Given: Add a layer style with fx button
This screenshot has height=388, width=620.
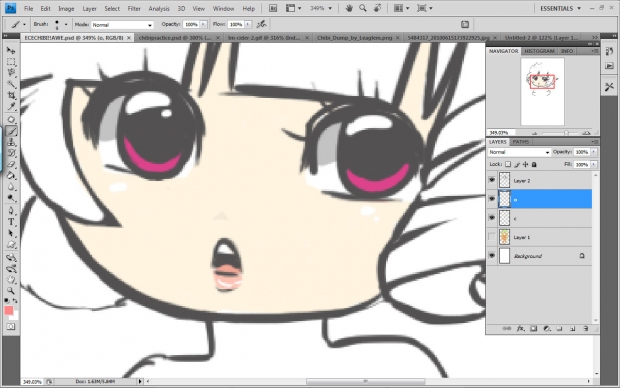Looking at the screenshot, I should pos(520,328).
